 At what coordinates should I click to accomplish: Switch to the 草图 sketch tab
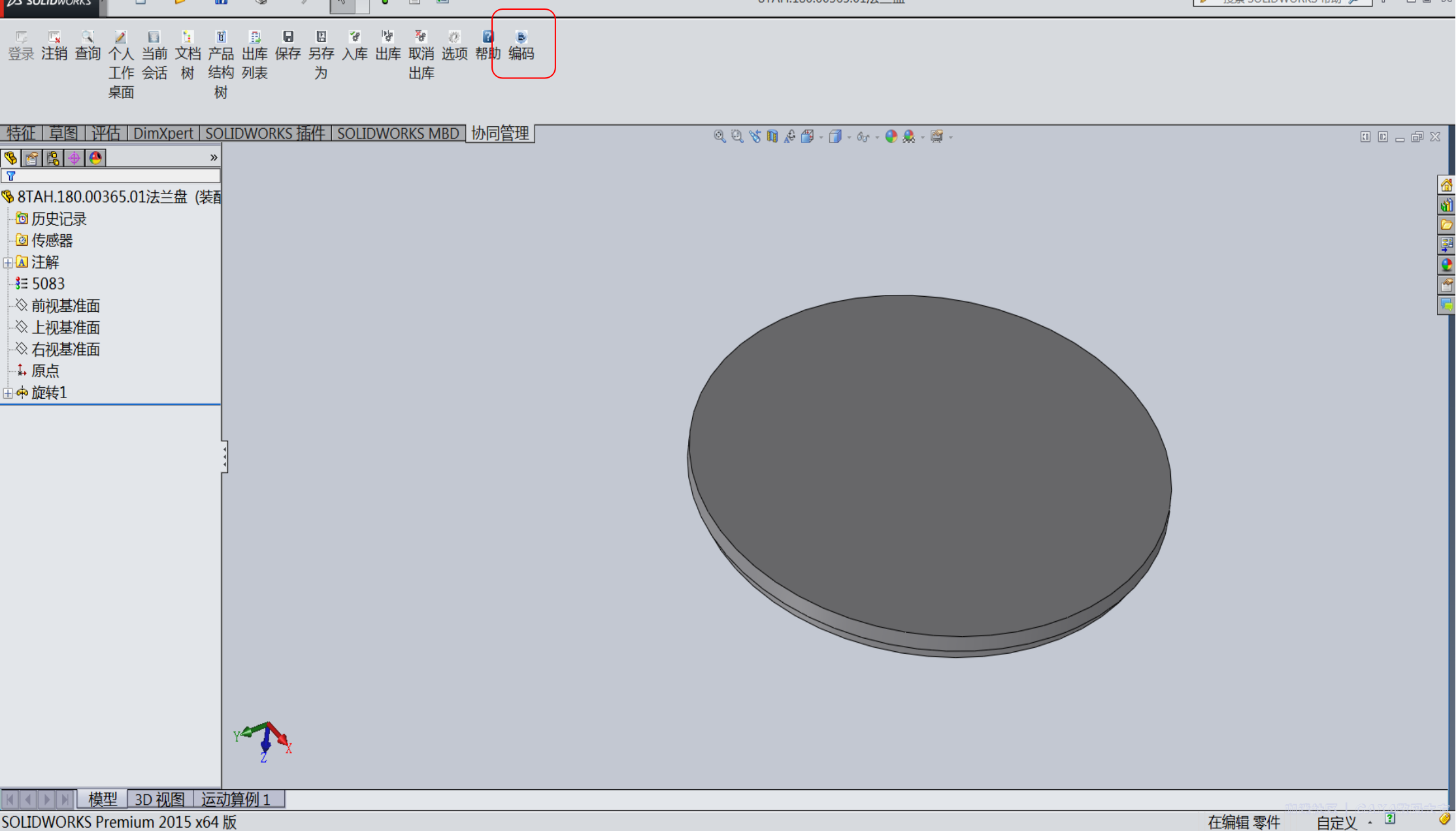[x=63, y=133]
